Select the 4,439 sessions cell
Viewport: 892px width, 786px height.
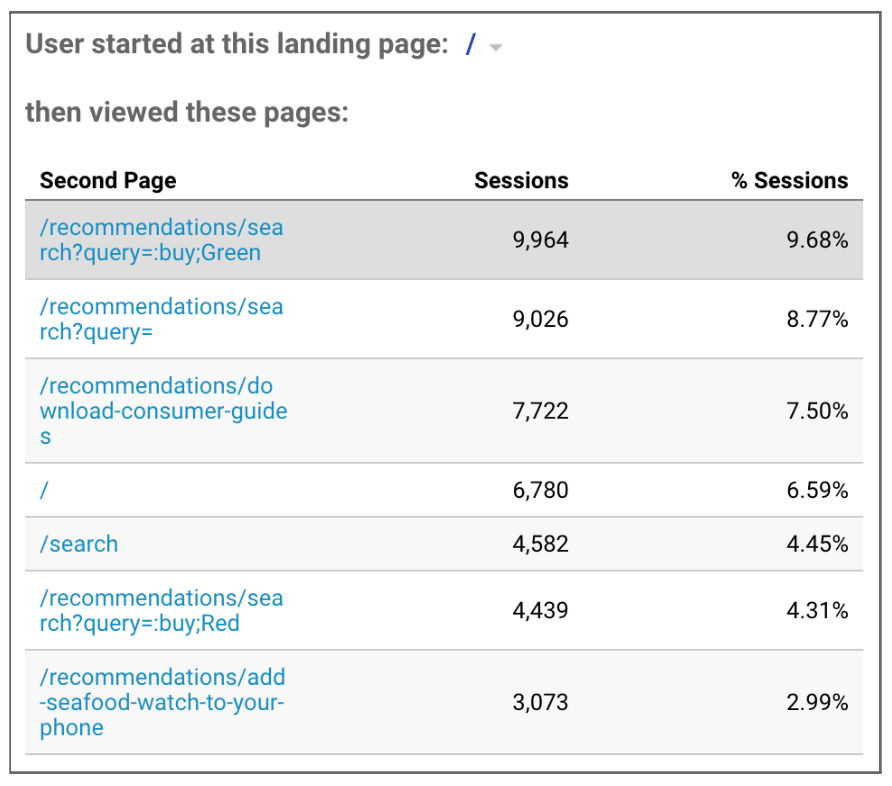540,610
